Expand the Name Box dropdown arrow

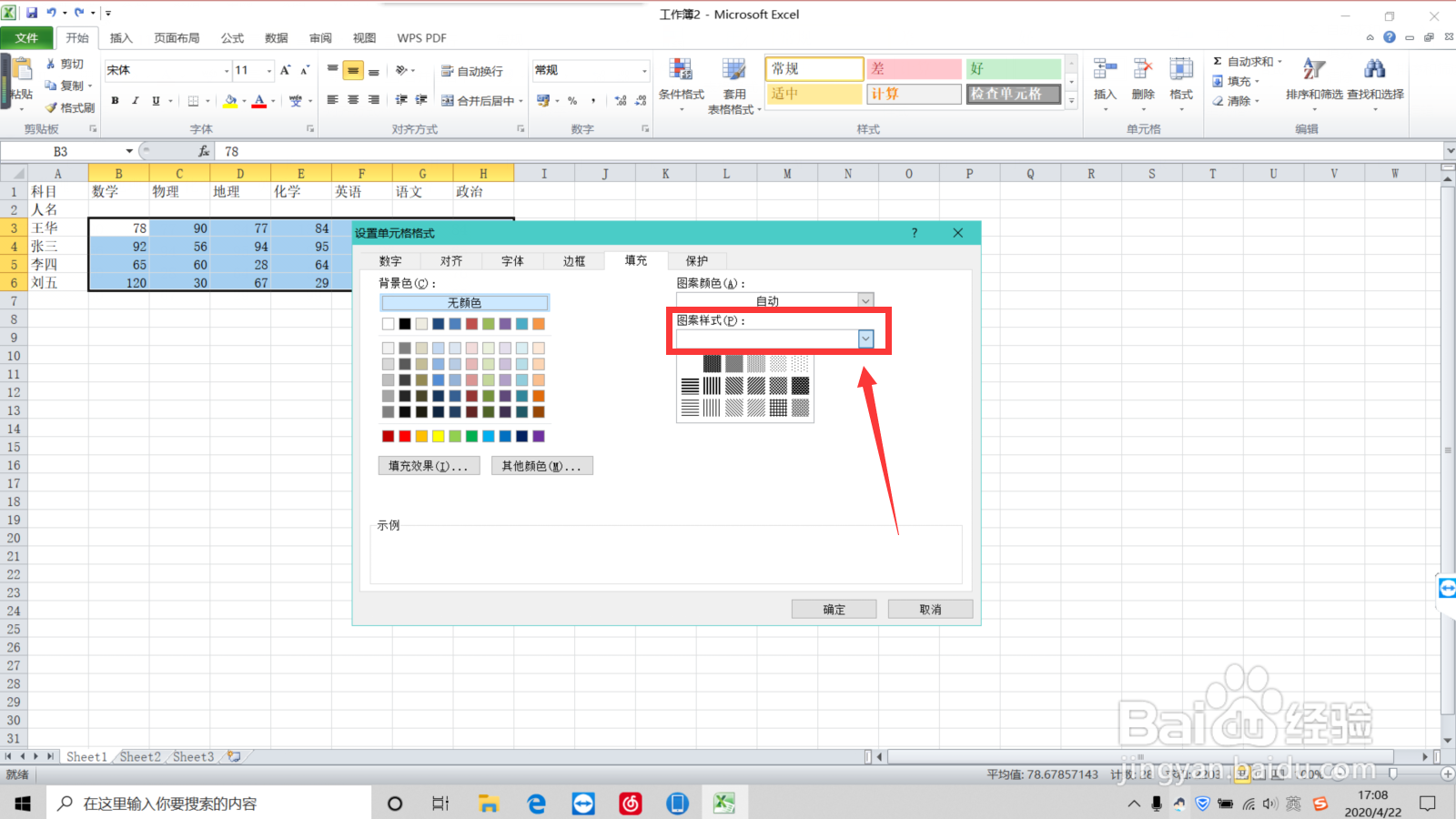coord(129,151)
